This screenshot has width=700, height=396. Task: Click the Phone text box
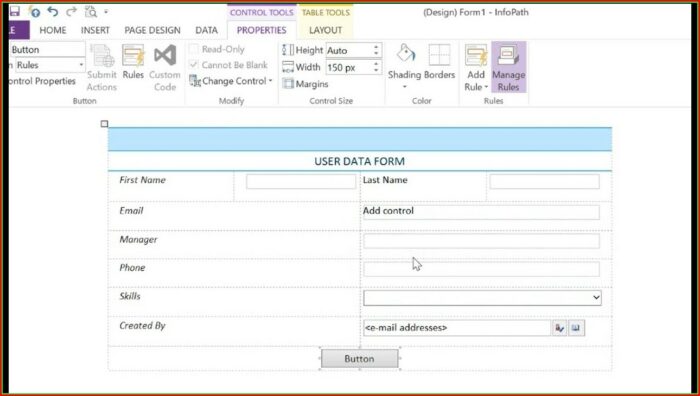coord(481,269)
